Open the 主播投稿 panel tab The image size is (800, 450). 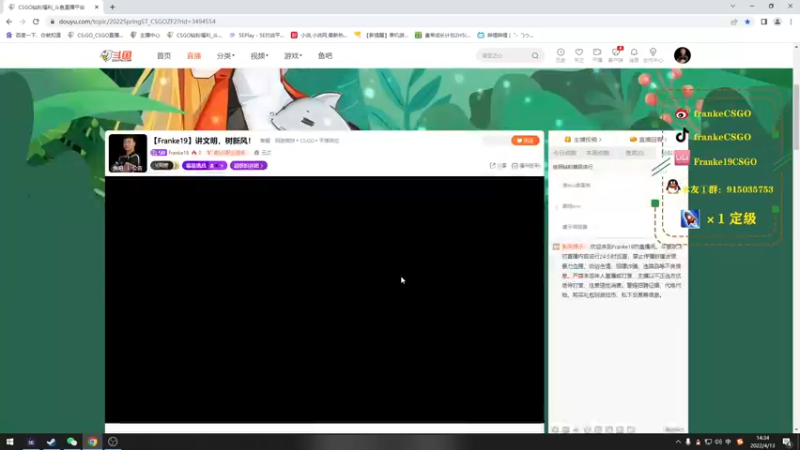(582, 139)
